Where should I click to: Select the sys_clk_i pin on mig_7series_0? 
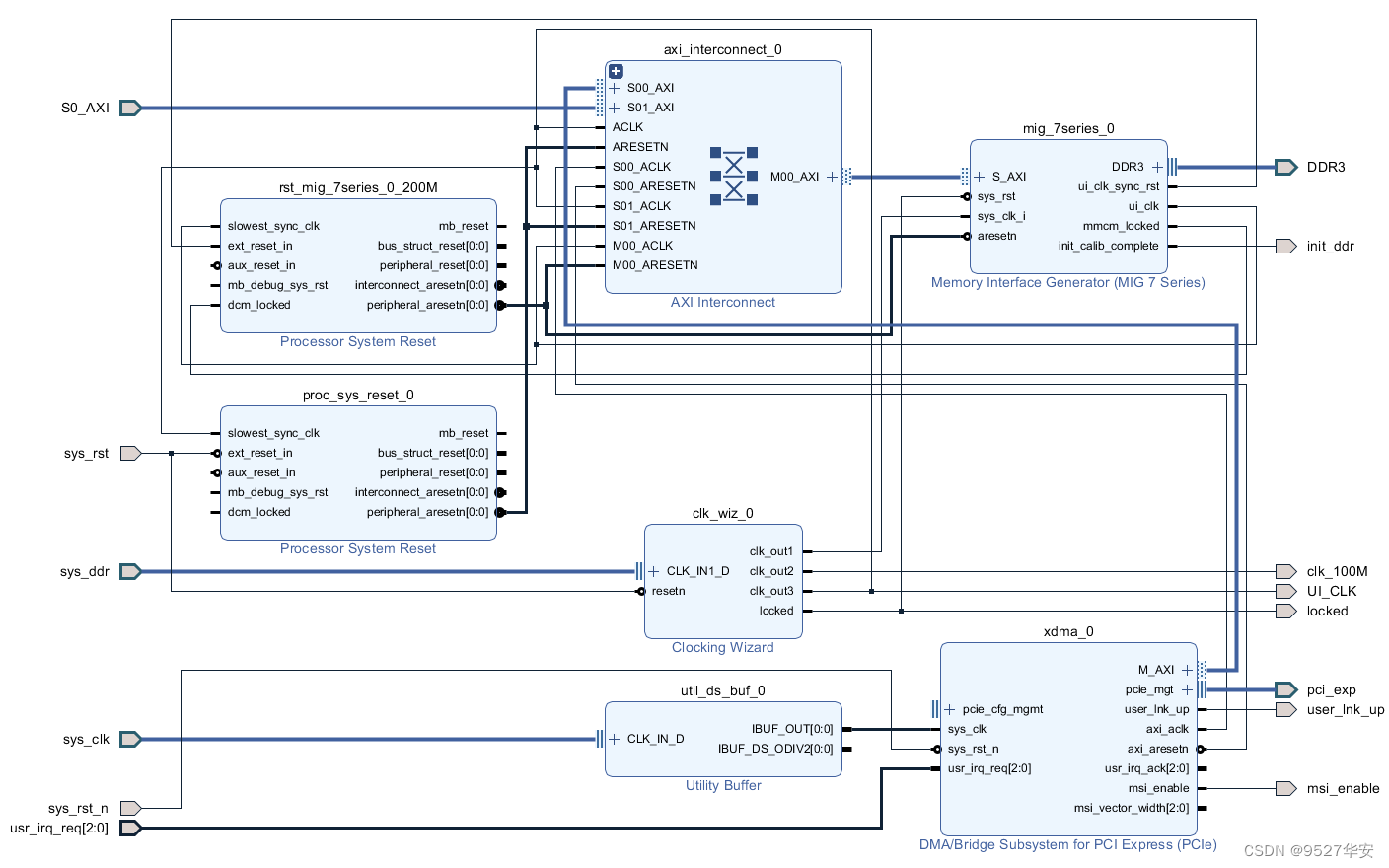[1001, 216]
